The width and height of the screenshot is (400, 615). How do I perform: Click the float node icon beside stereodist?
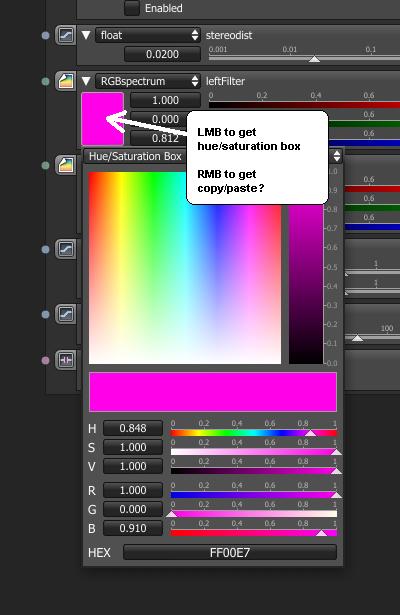[x=65, y=35]
